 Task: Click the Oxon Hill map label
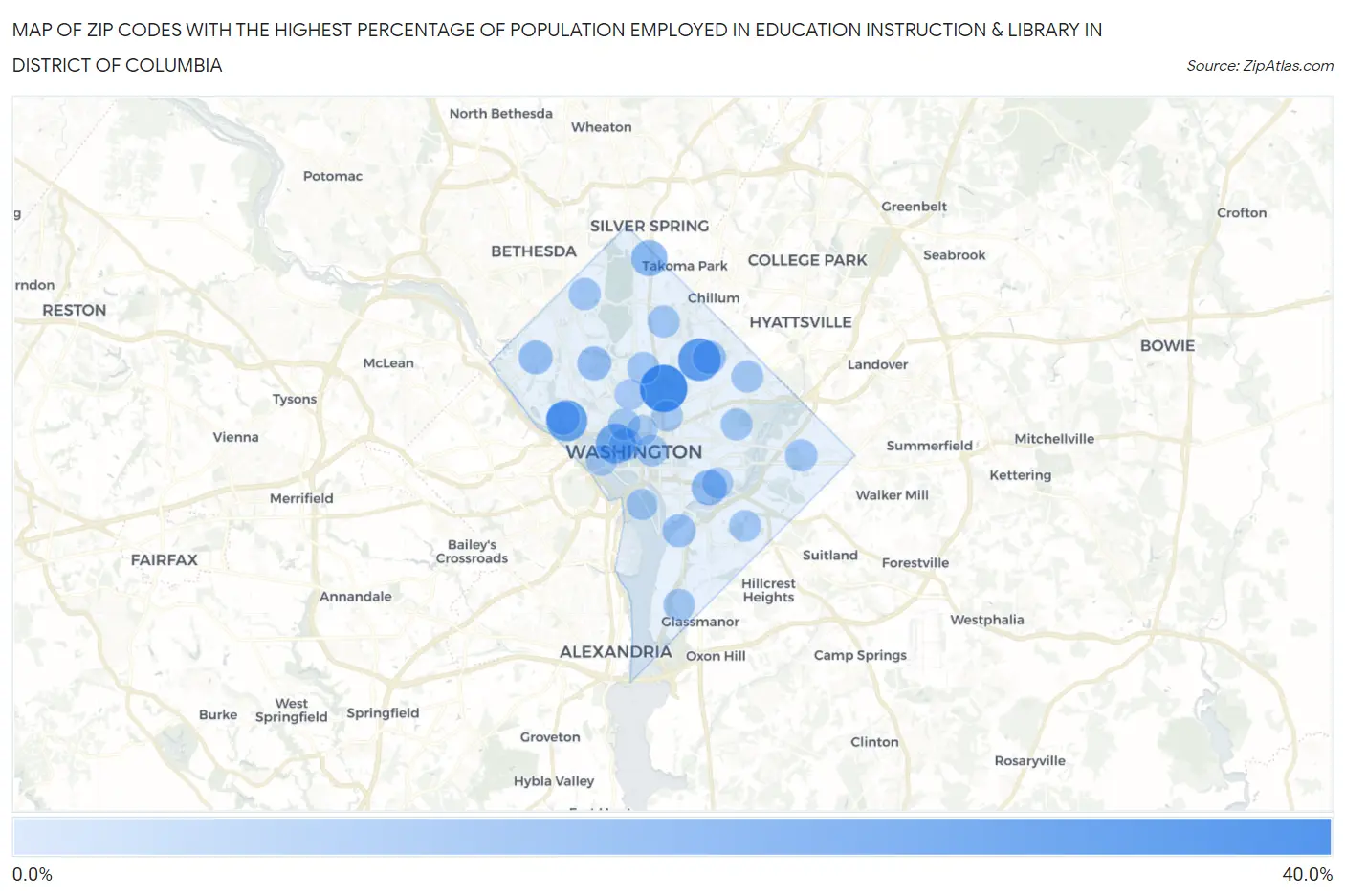[716, 656]
